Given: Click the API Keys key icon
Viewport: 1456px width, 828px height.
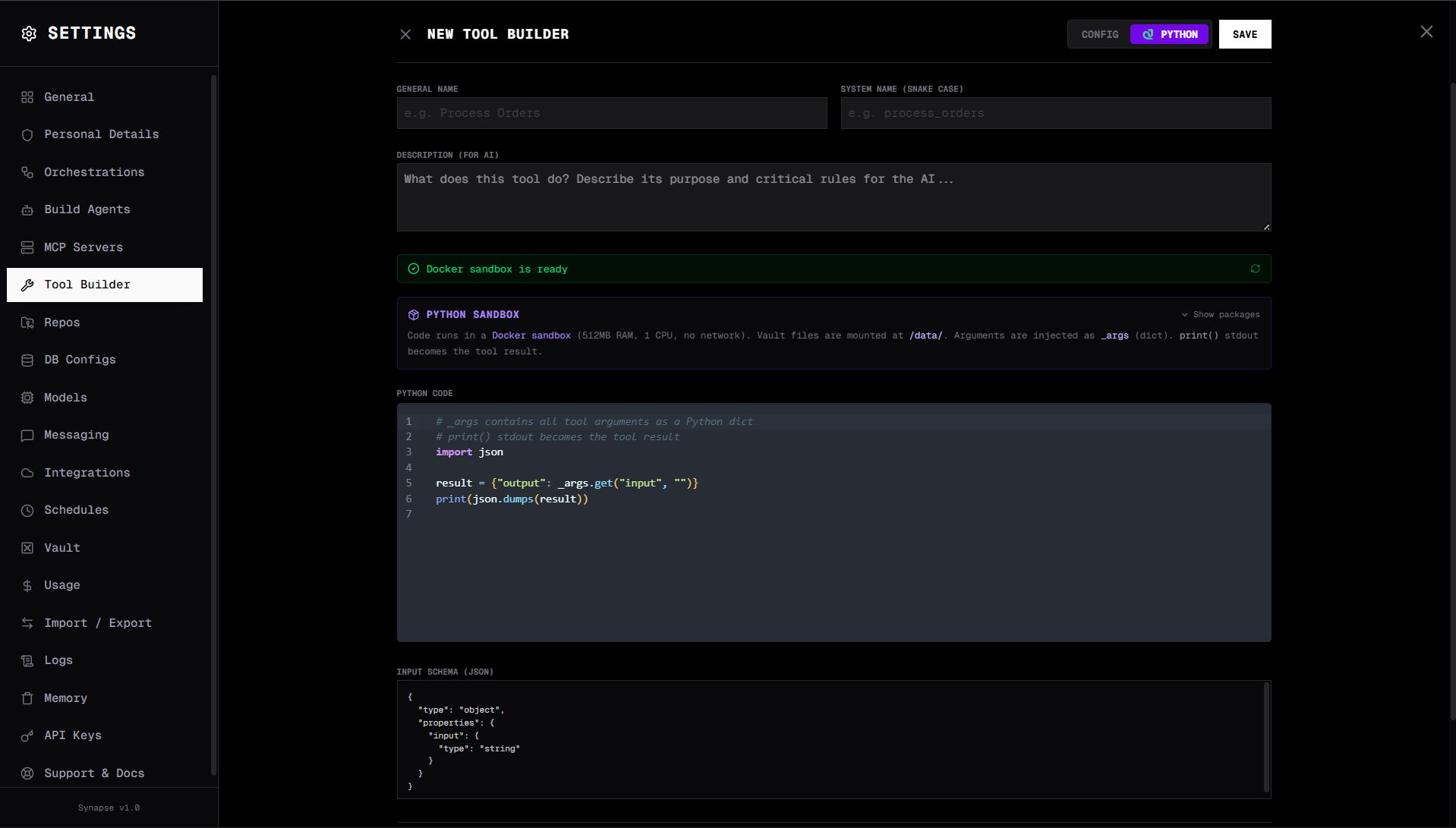Looking at the screenshot, I should click(27, 735).
